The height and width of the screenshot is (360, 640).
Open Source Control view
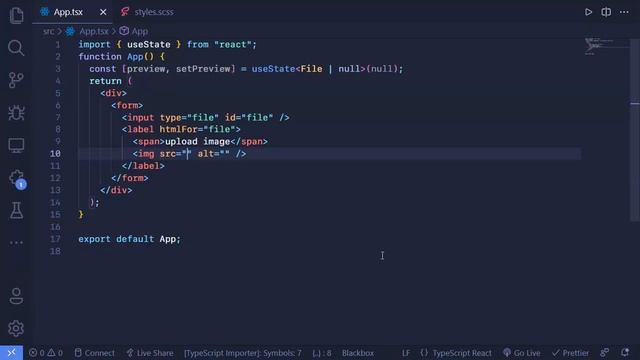(x=16, y=80)
